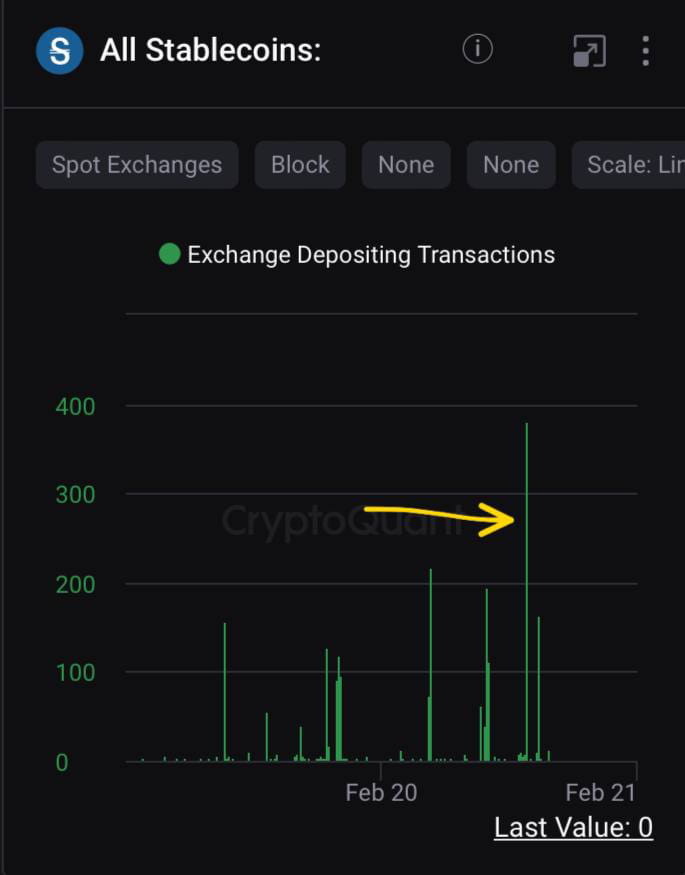The height and width of the screenshot is (875, 685).
Task: Open the Spot Exchanges filter selector
Action: tap(136, 164)
